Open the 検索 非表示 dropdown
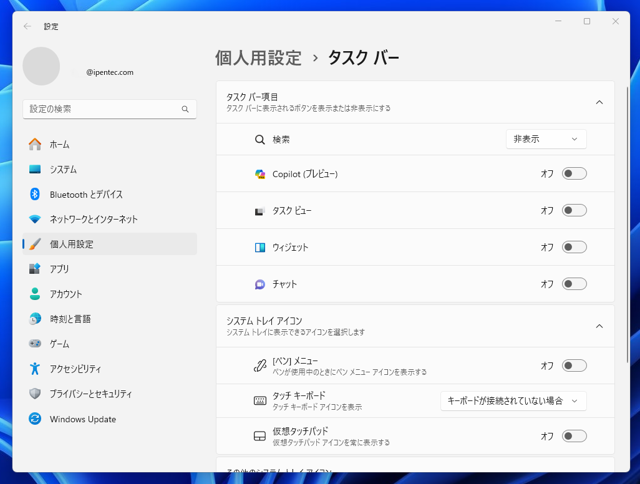 546,139
